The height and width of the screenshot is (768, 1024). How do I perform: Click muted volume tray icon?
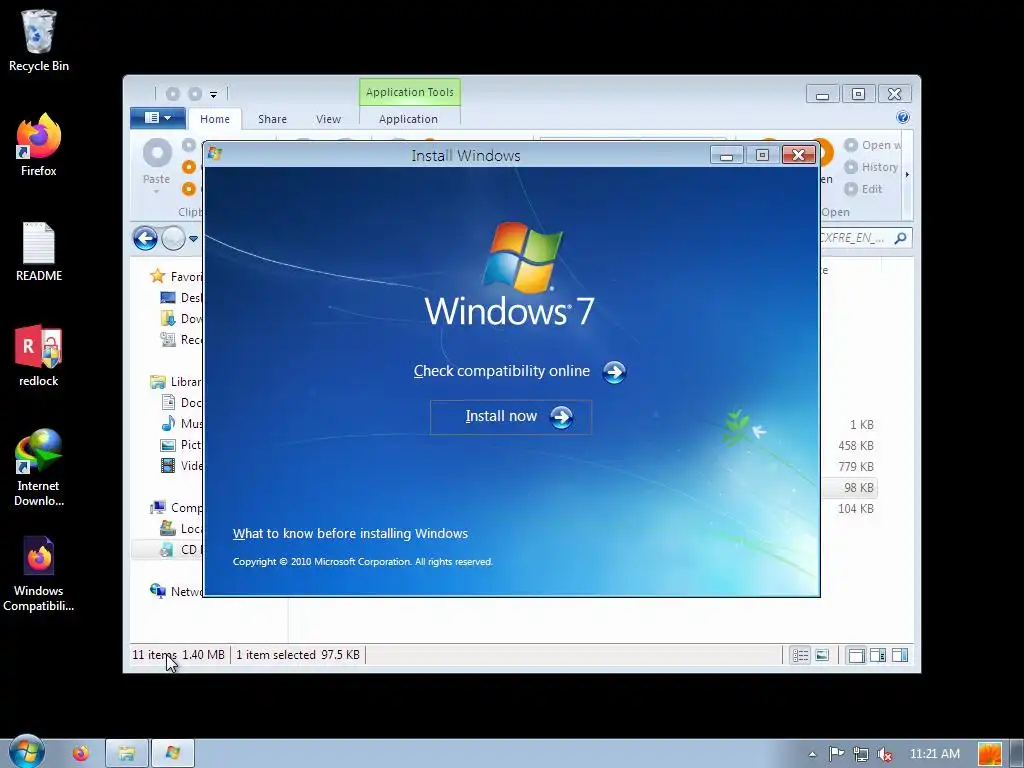click(x=885, y=754)
